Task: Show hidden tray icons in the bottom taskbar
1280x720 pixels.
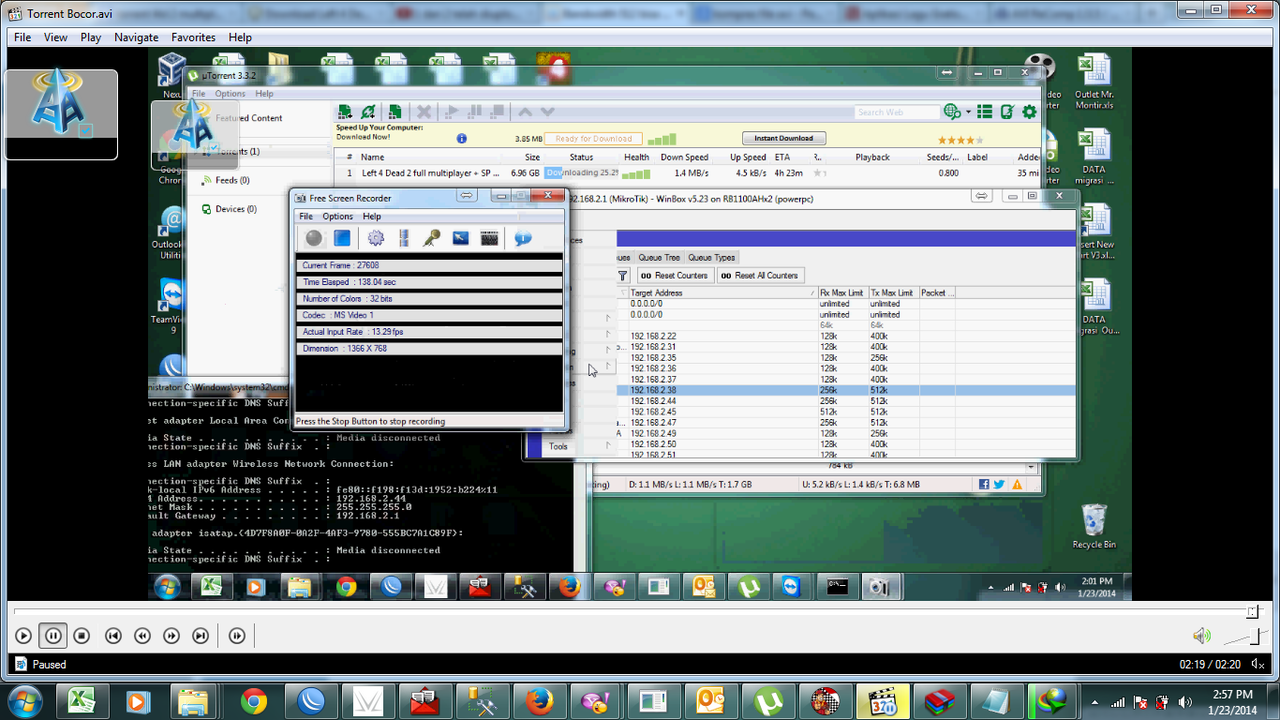Action: point(1097,702)
